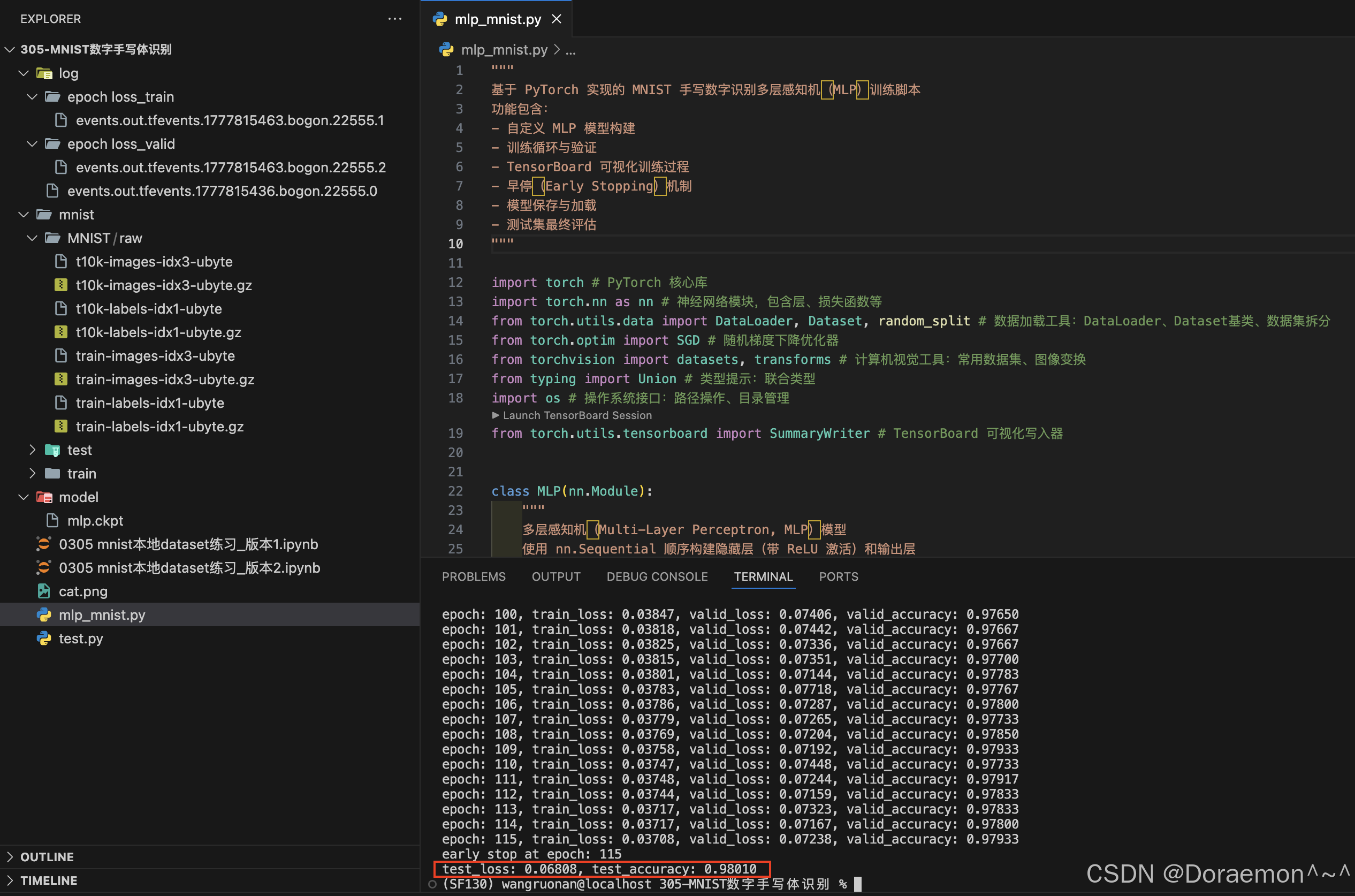Viewport: 1355px width, 896px height.
Task: Expand the test folder under mnist
Action: (32, 450)
